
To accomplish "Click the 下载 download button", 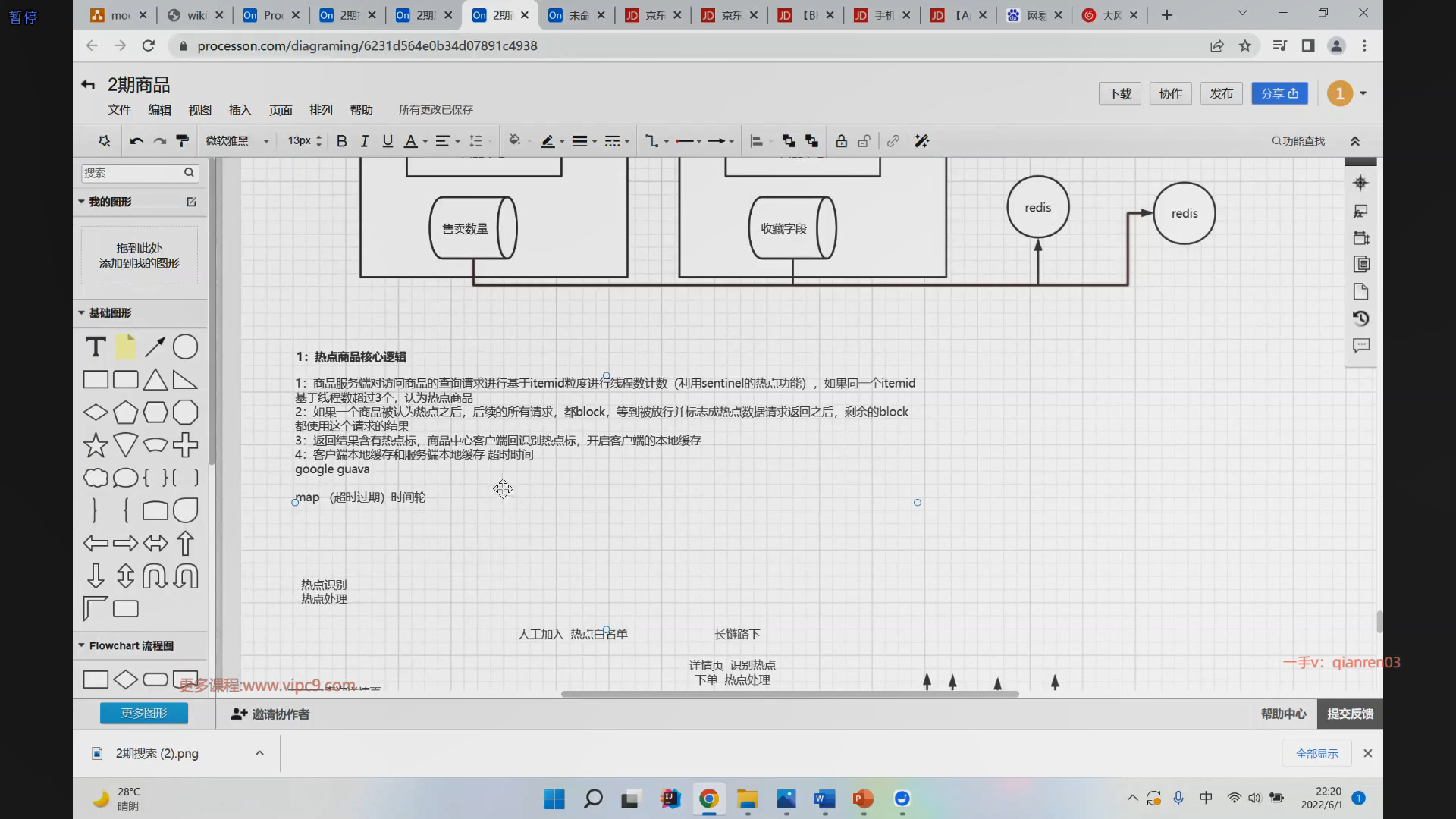I will [1119, 93].
